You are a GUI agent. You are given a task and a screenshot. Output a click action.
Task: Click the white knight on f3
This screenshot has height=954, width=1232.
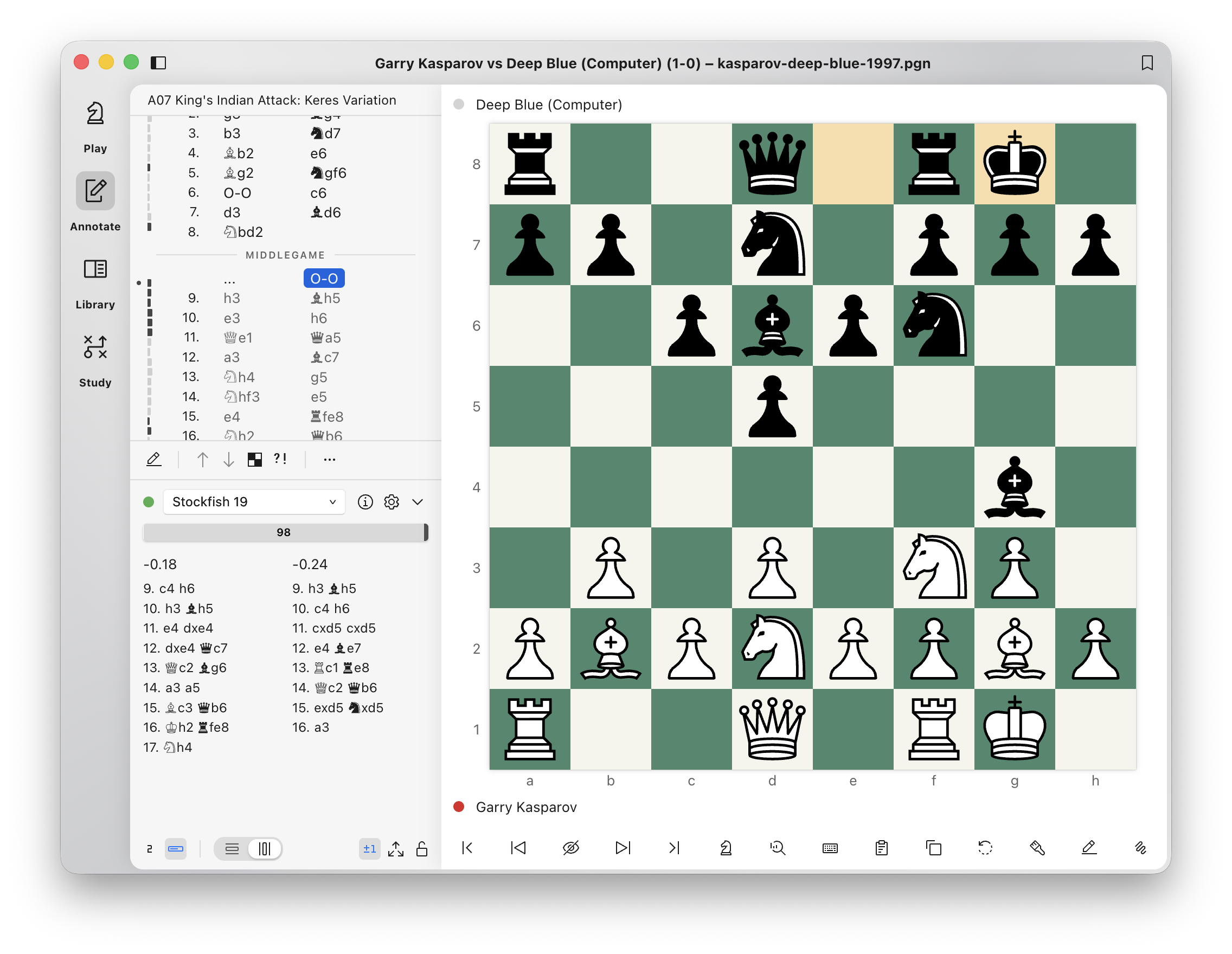934,567
